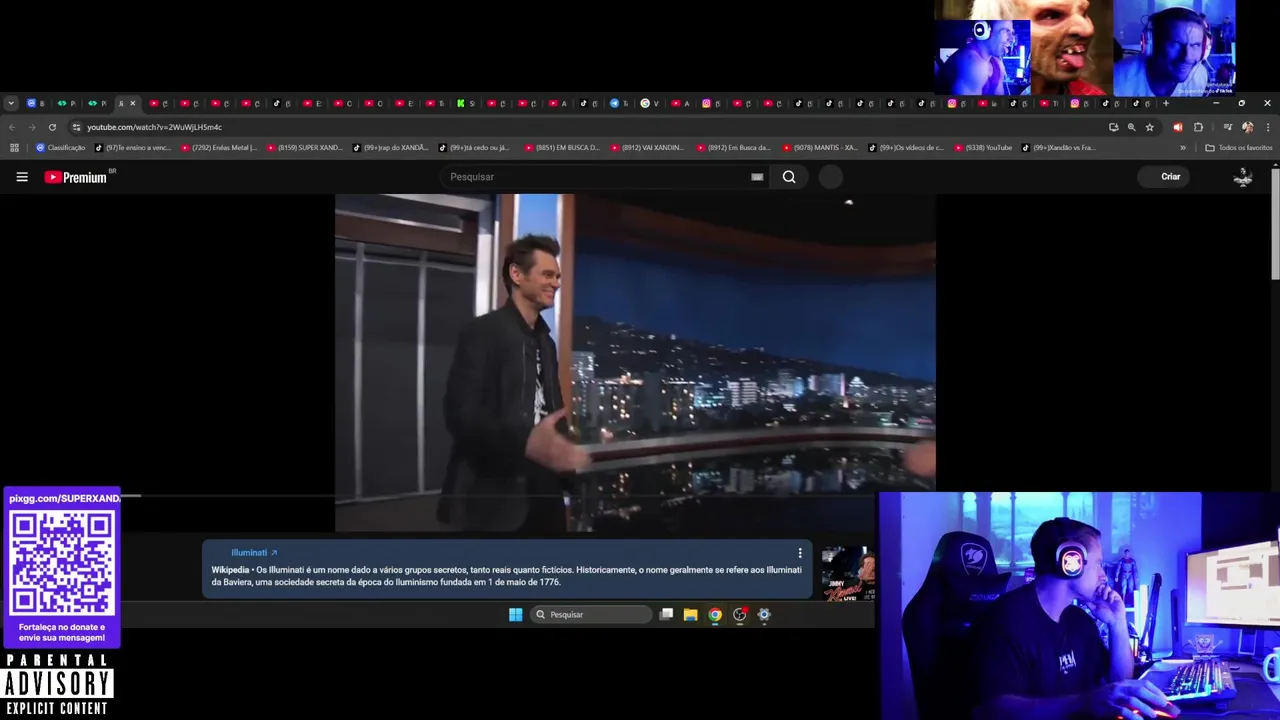This screenshot has height=720, width=1280.
Task: Open the media control icon in toolbar
Action: [1228, 127]
